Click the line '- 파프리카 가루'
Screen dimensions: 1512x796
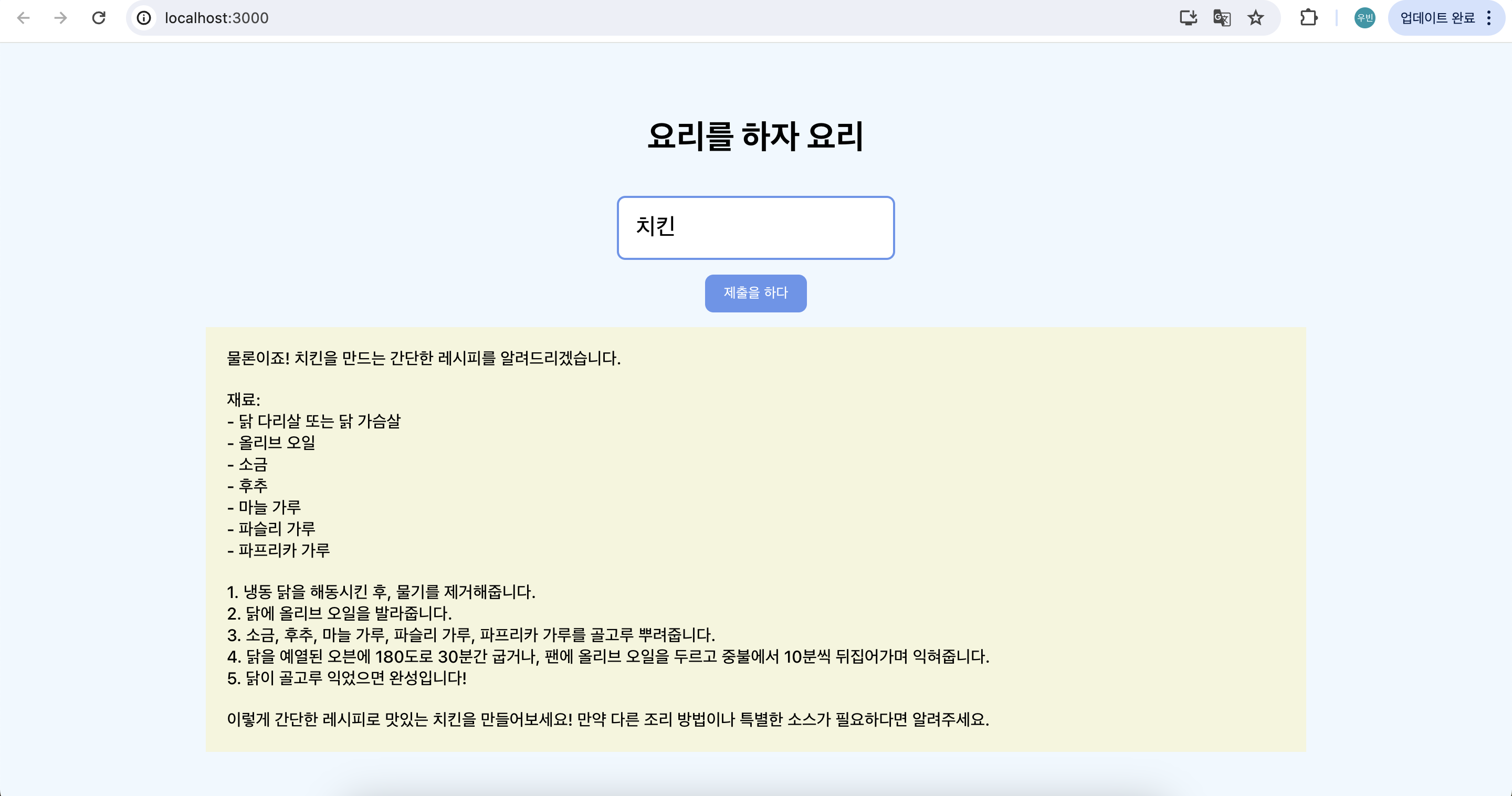(278, 550)
